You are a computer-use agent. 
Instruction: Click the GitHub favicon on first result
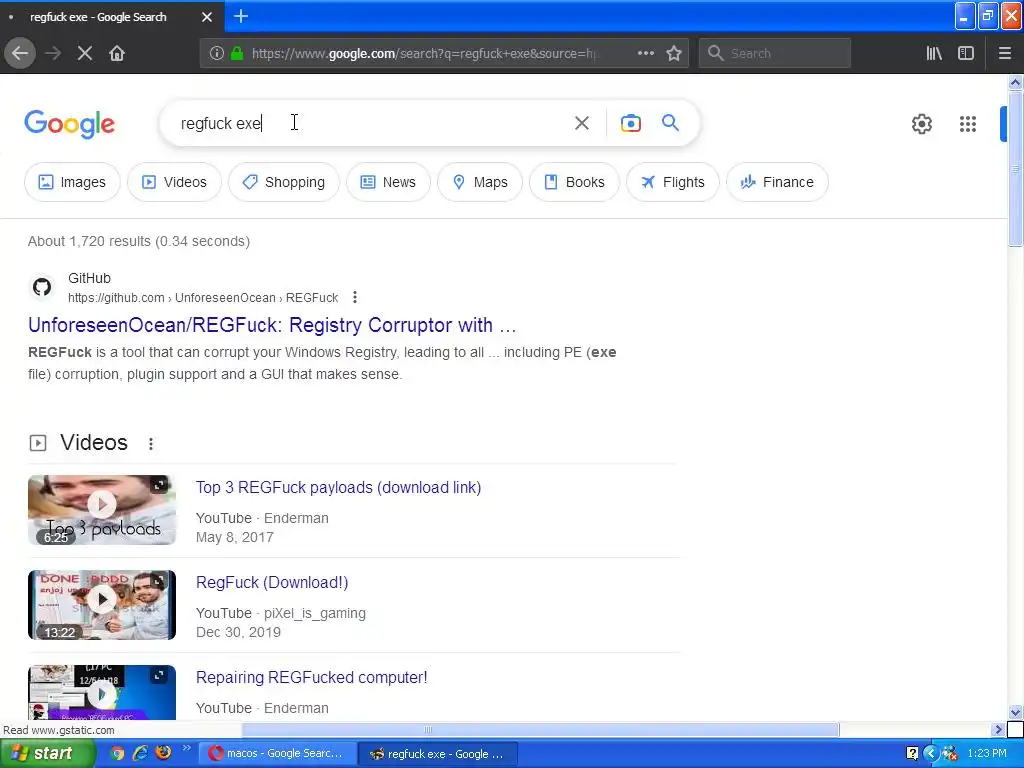tap(42, 287)
